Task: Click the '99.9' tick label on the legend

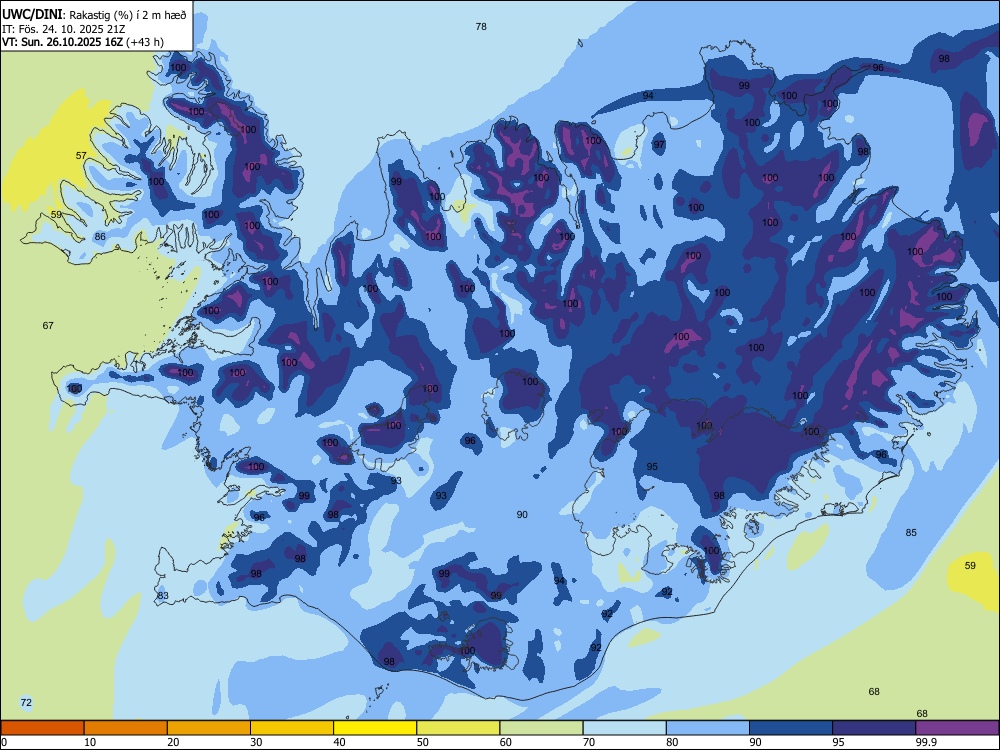Action: click(926, 742)
